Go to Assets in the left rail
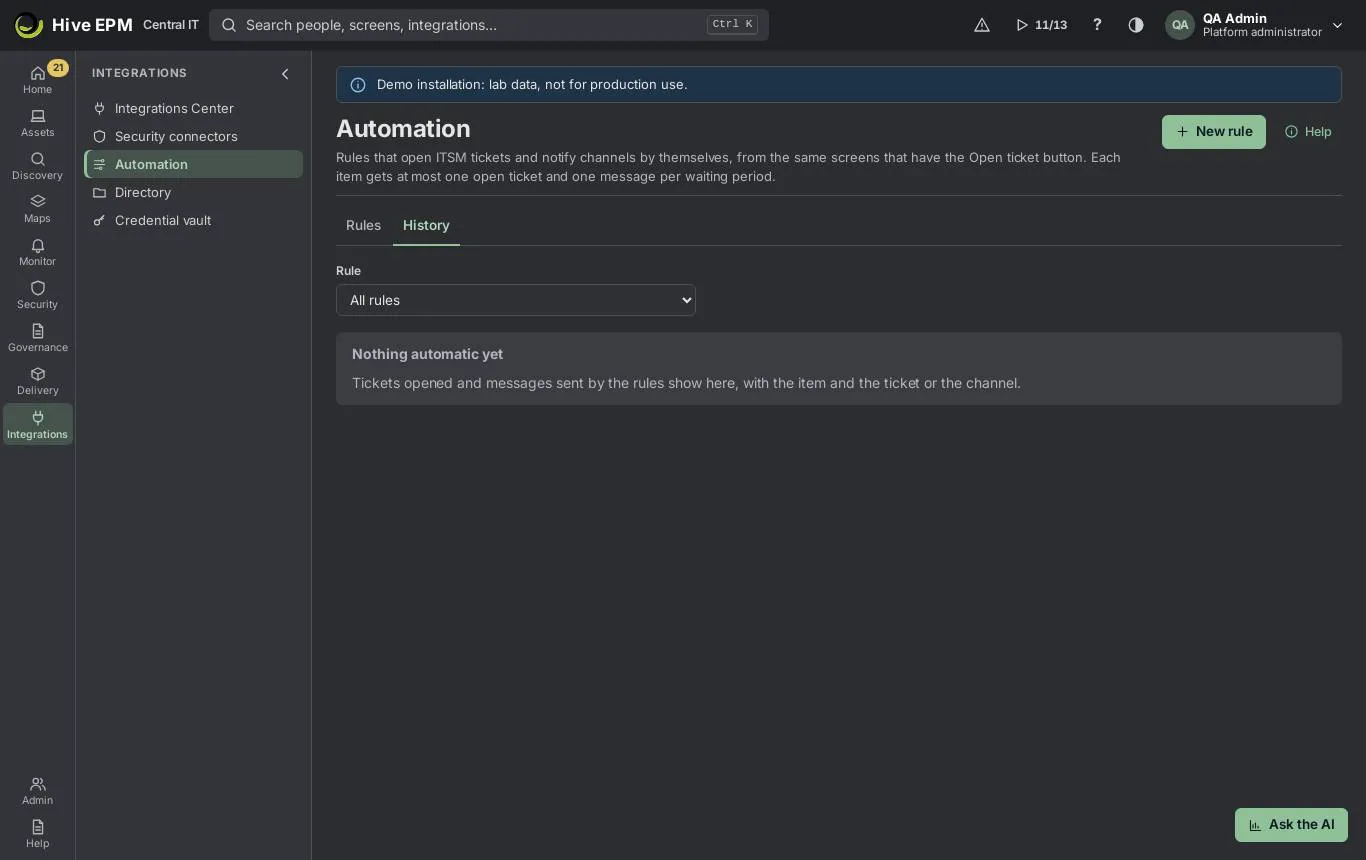The height and width of the screenshot is (860, 1366). point(37,123)
